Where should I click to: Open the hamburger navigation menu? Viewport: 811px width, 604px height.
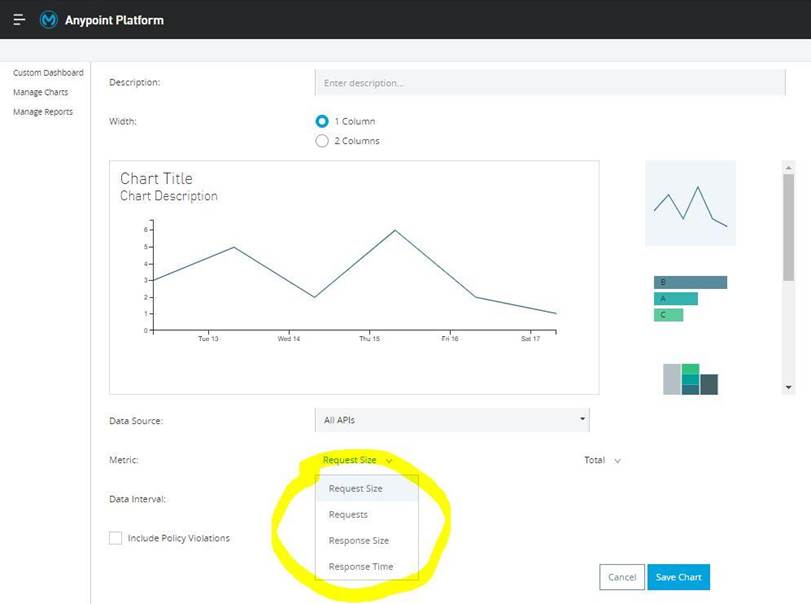click(19, 20)
